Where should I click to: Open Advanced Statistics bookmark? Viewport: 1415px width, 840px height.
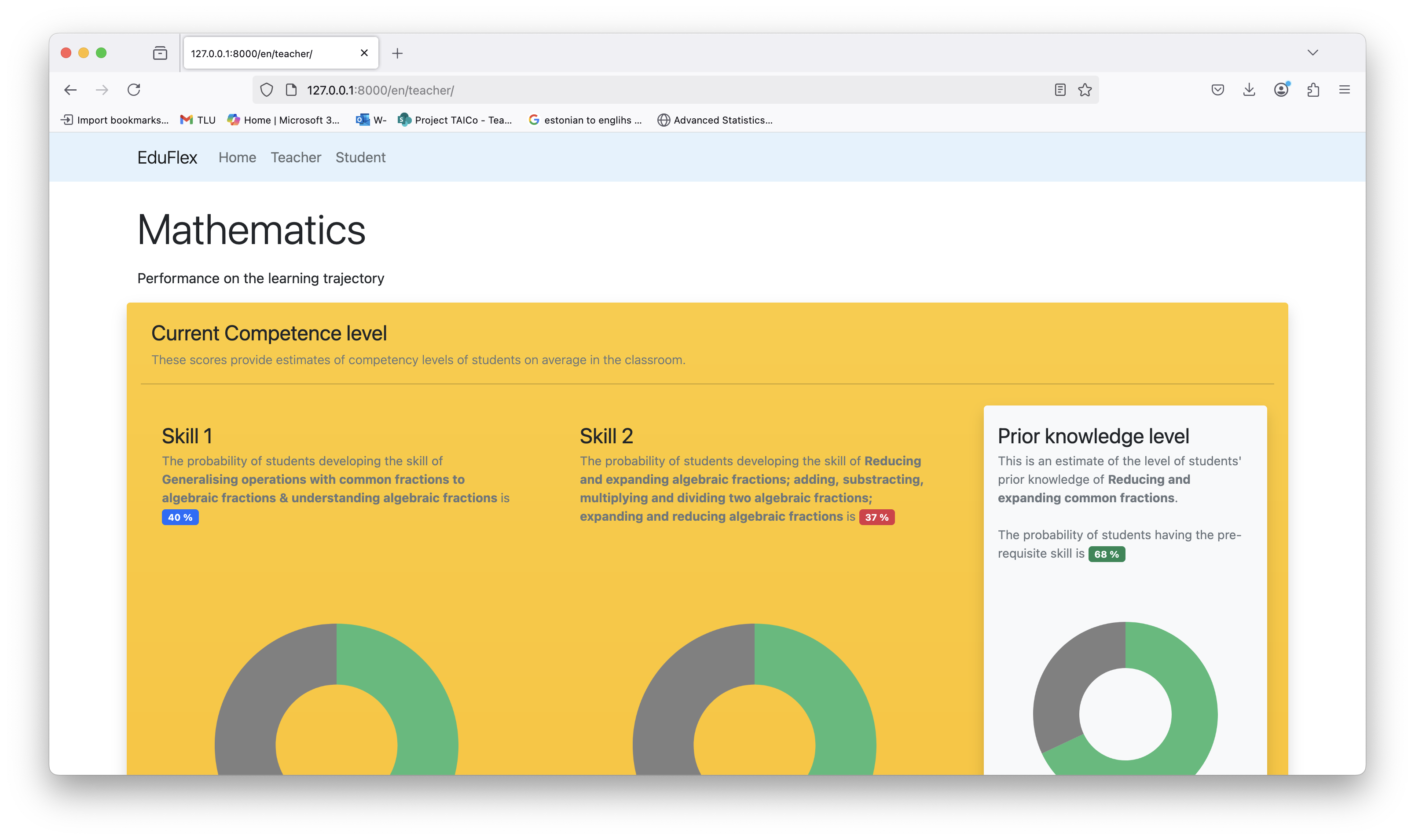[715, 120]
